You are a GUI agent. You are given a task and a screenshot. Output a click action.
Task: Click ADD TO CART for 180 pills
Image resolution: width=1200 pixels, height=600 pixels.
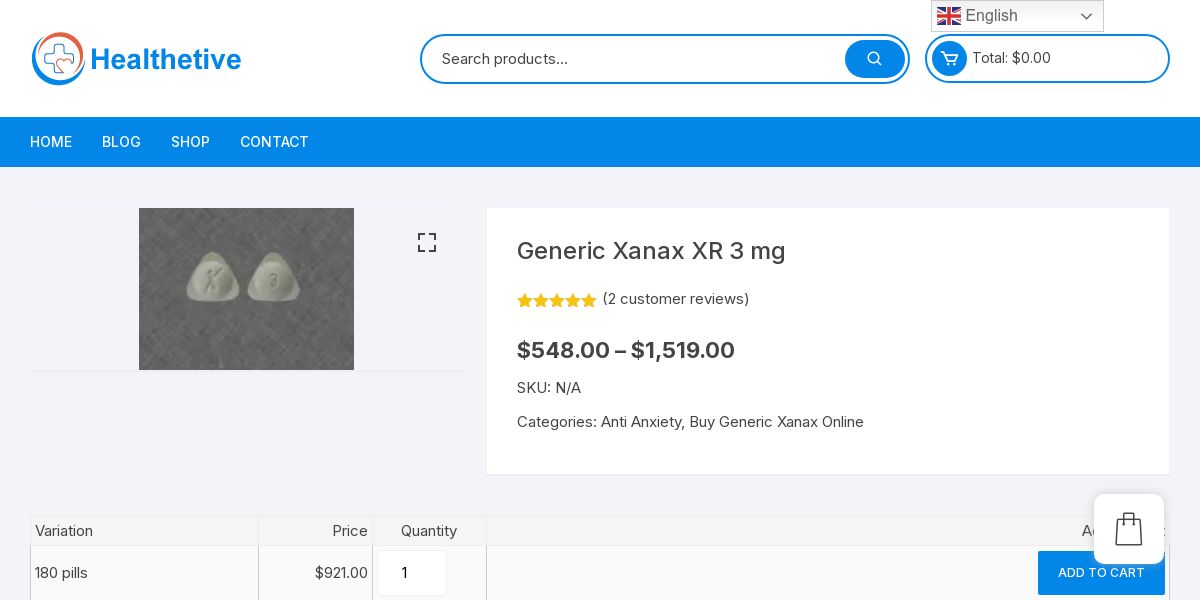[1100, 573]
